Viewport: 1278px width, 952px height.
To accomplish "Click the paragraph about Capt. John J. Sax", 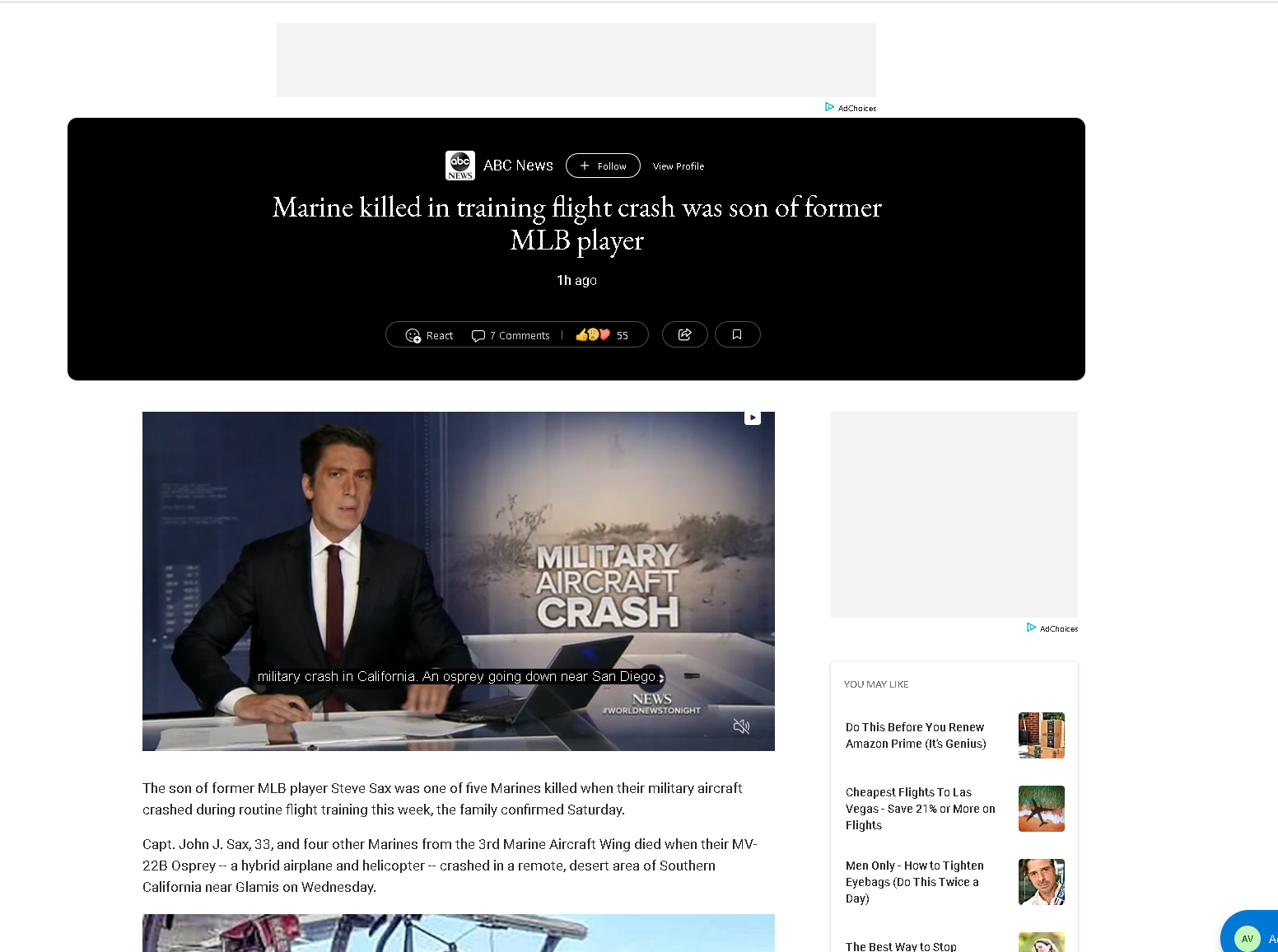I will click(450, 866).
